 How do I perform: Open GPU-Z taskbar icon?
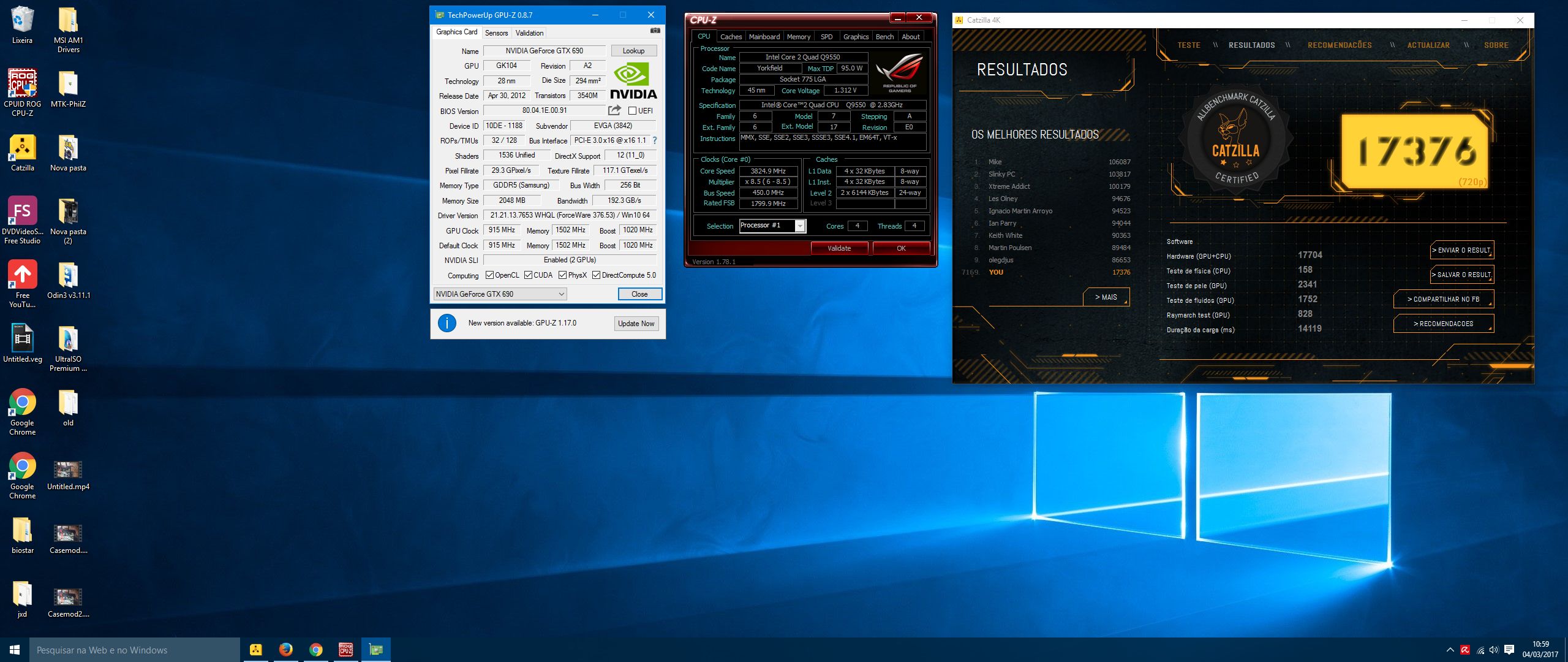[375, 650]
